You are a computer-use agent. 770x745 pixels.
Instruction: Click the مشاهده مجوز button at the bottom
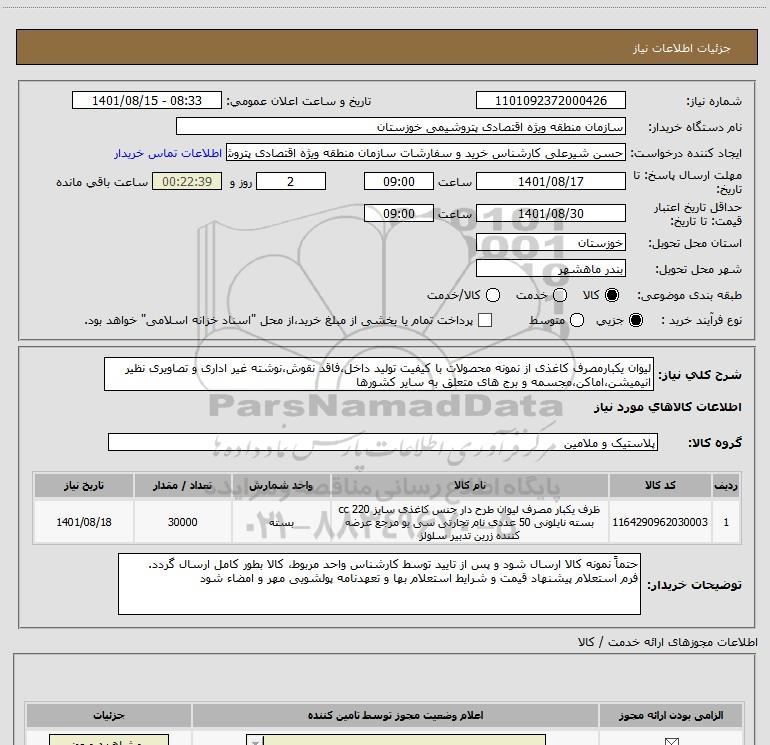pos(109,740)
